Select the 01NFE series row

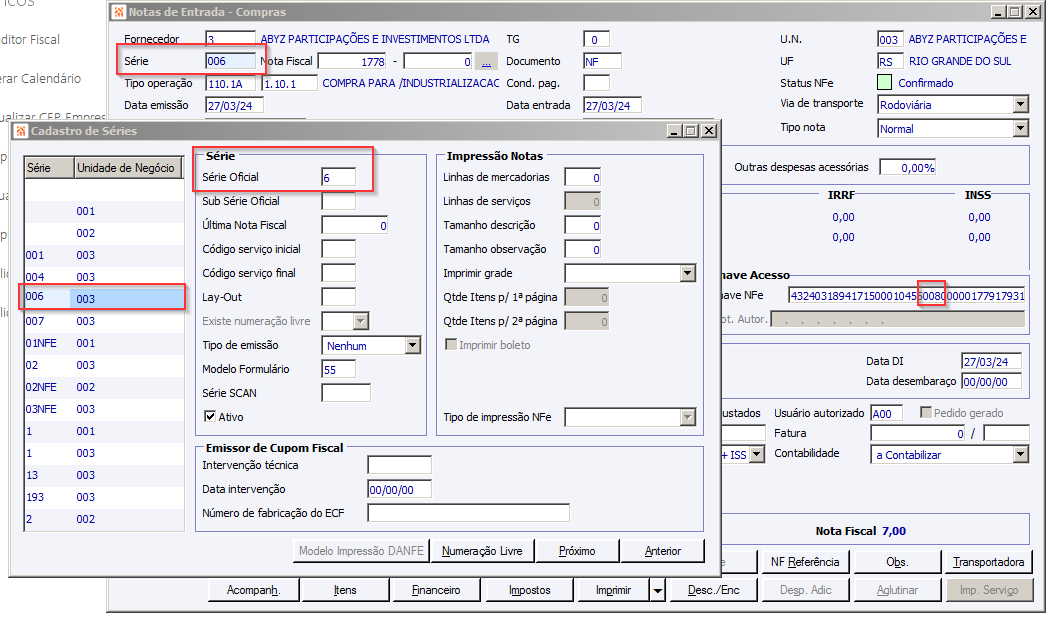point(104,343)
